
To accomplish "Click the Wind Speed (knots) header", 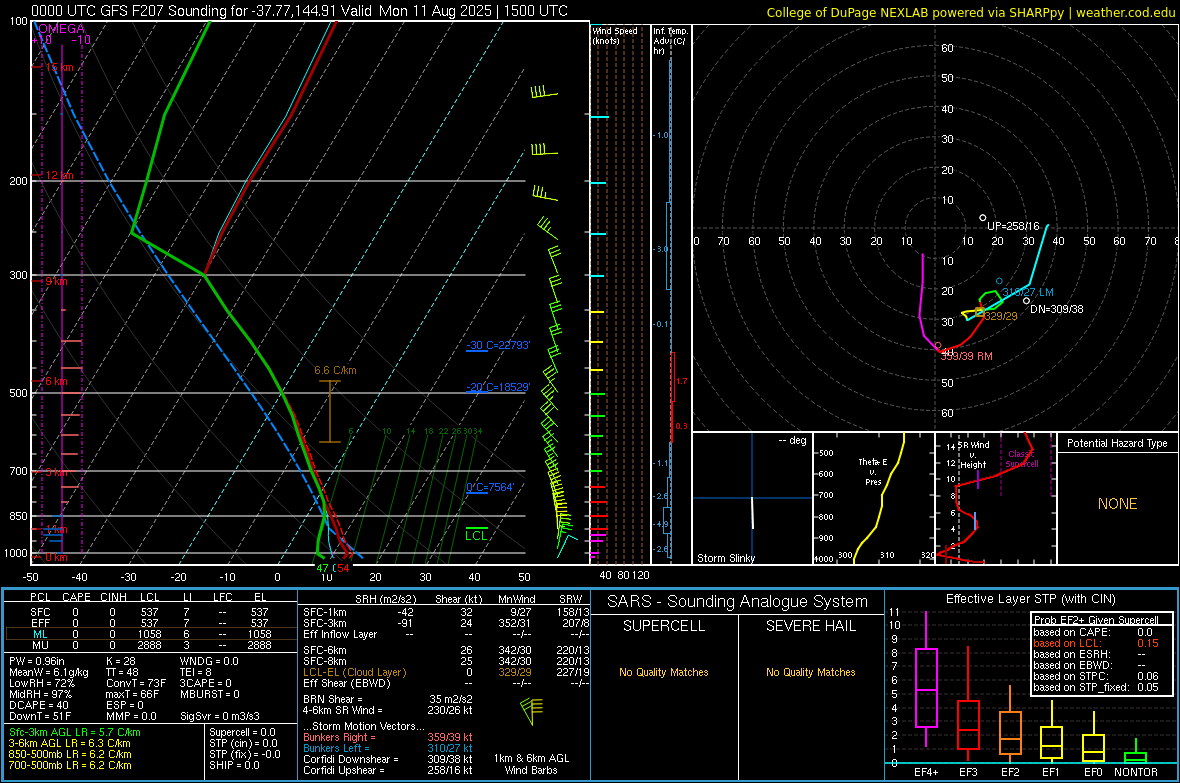I will click(615, 35).
